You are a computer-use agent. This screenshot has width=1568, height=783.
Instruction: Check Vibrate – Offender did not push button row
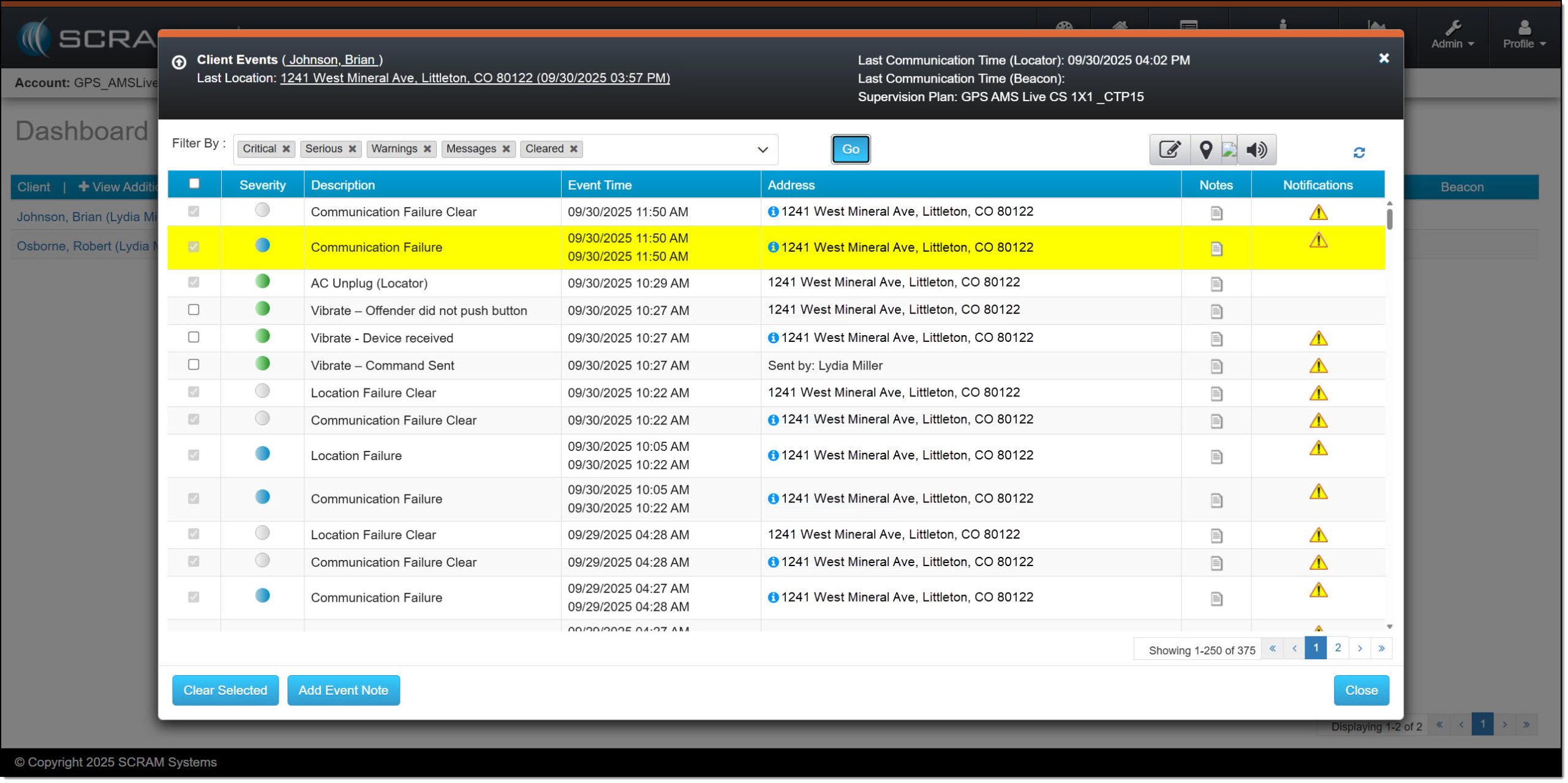194,310
